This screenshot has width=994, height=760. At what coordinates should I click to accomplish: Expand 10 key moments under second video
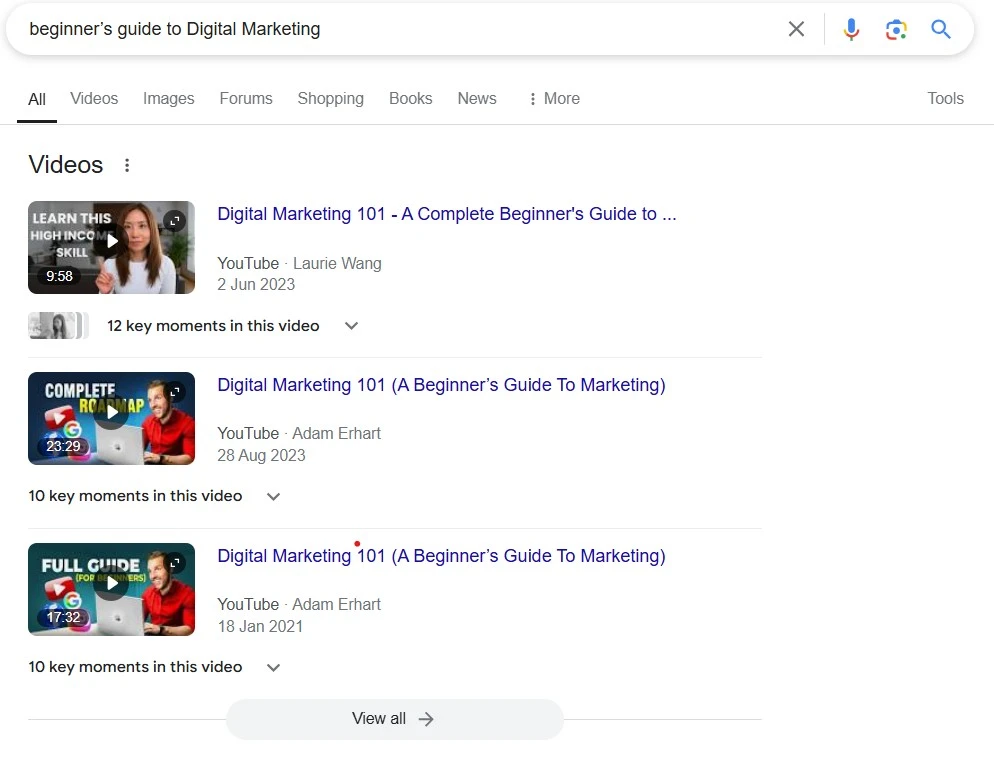pos(272,496)
